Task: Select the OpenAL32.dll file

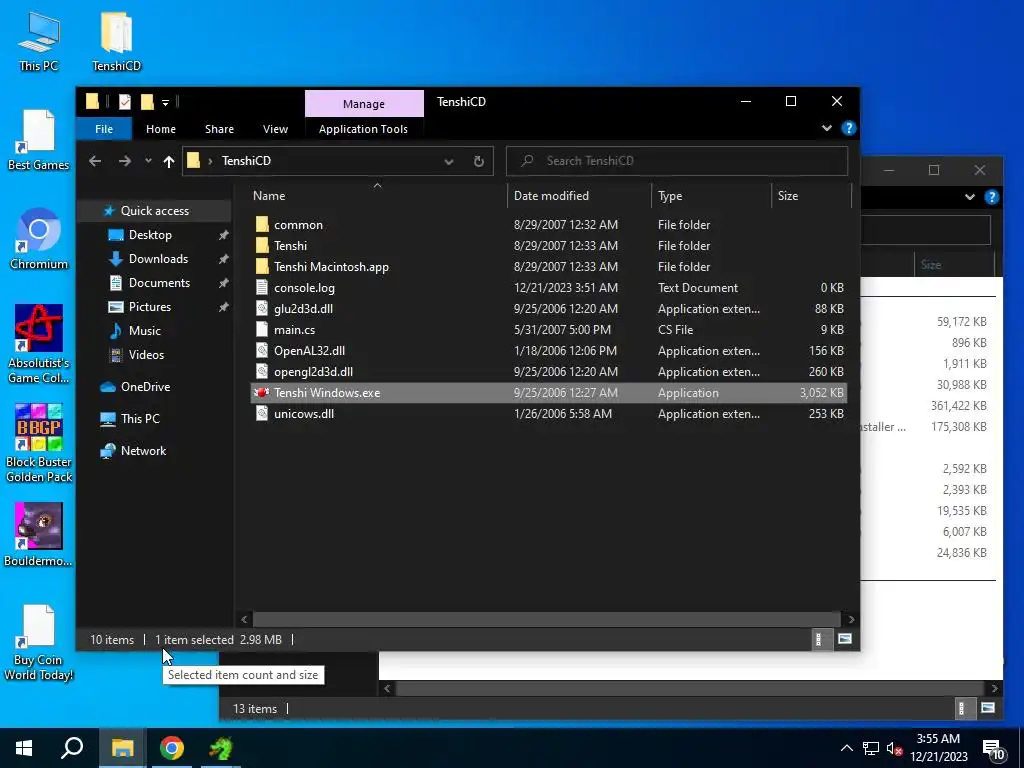Action: (549, 351)
